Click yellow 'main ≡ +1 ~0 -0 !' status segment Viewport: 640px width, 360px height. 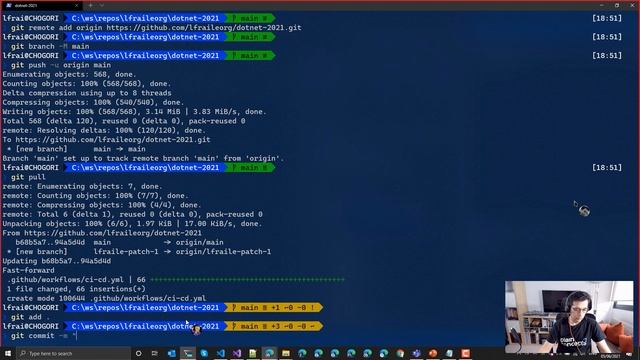(x=273, y=308)
